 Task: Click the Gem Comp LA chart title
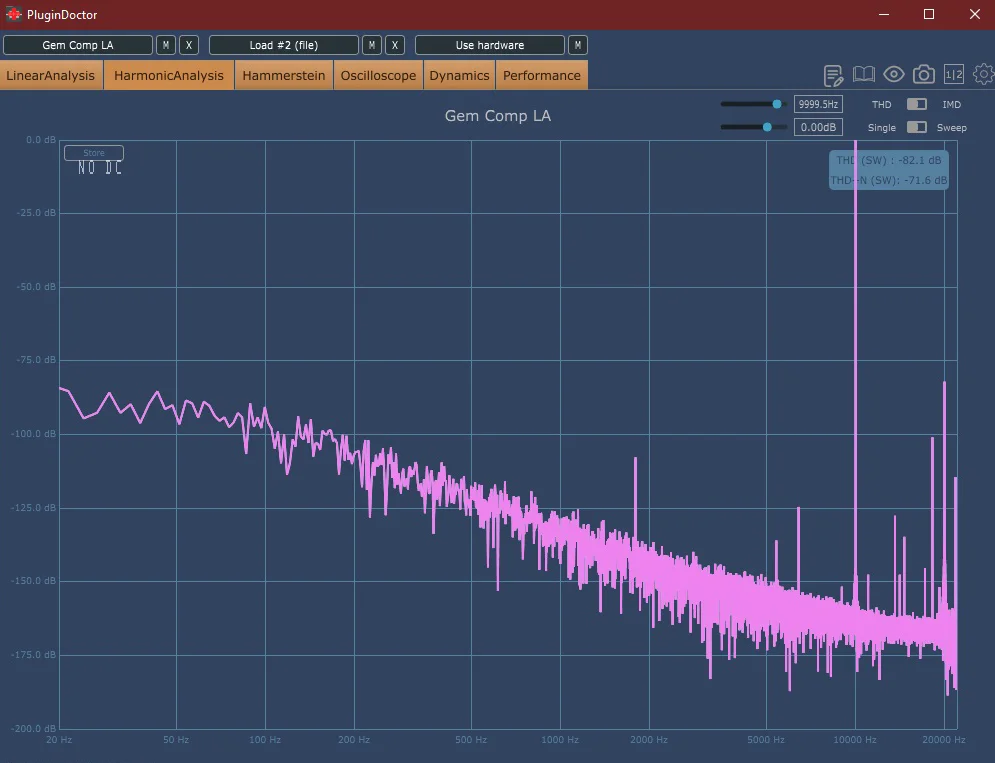pos(498,116)
